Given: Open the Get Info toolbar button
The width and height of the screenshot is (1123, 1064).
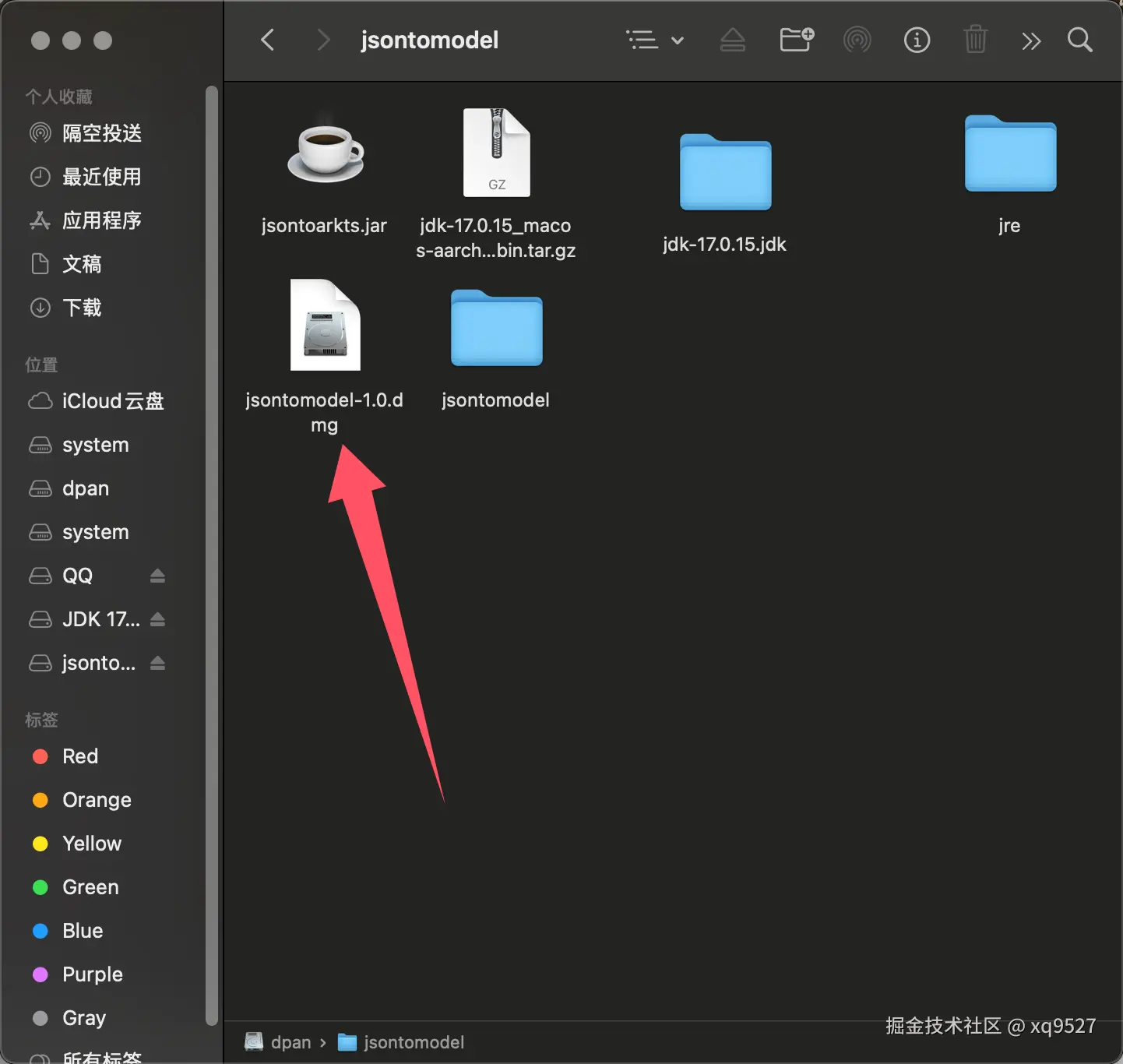Looking at the screenshot, I should point(917,40).
